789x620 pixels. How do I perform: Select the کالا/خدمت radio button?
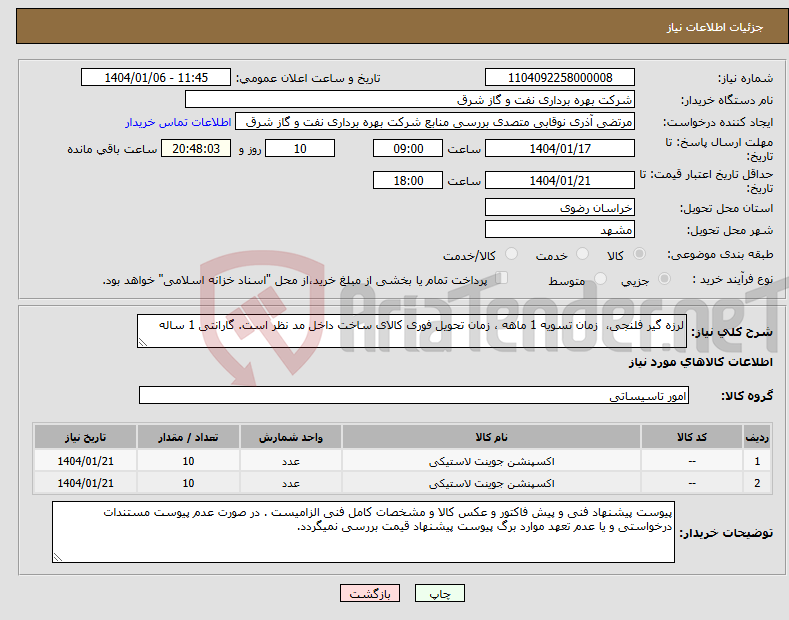(511, 254)
